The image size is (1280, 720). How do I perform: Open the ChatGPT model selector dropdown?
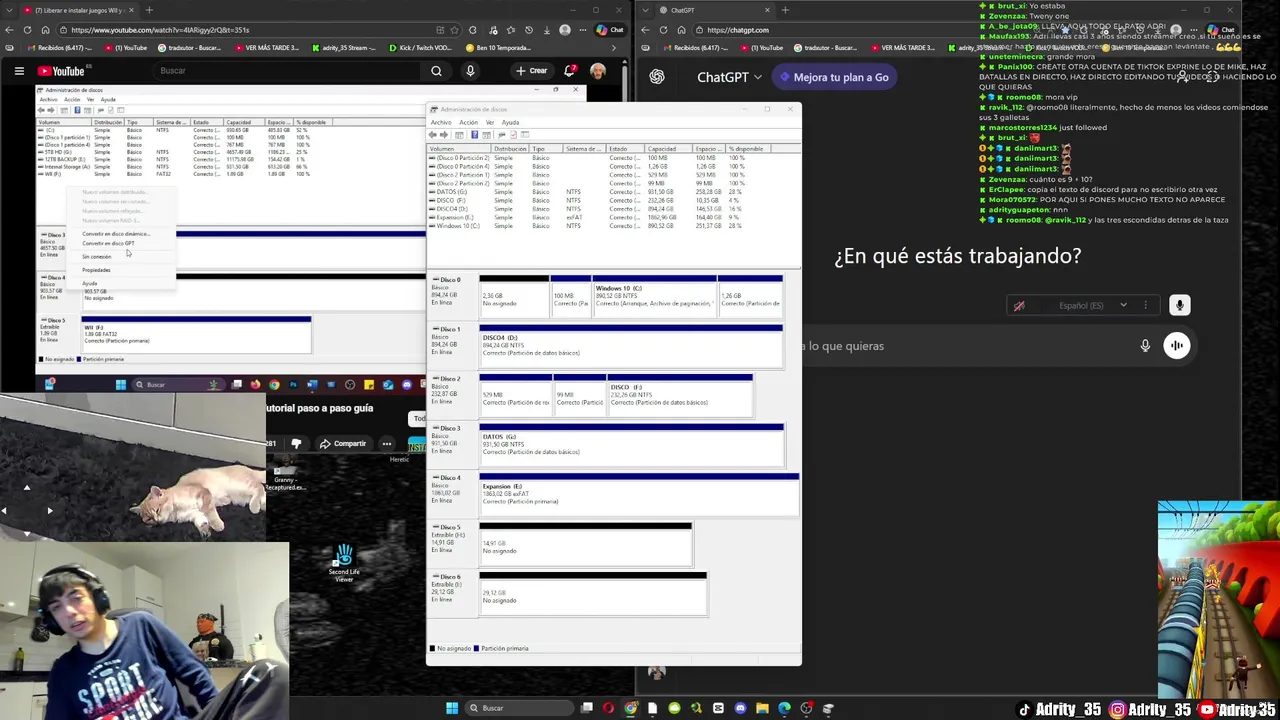[729, 77]
